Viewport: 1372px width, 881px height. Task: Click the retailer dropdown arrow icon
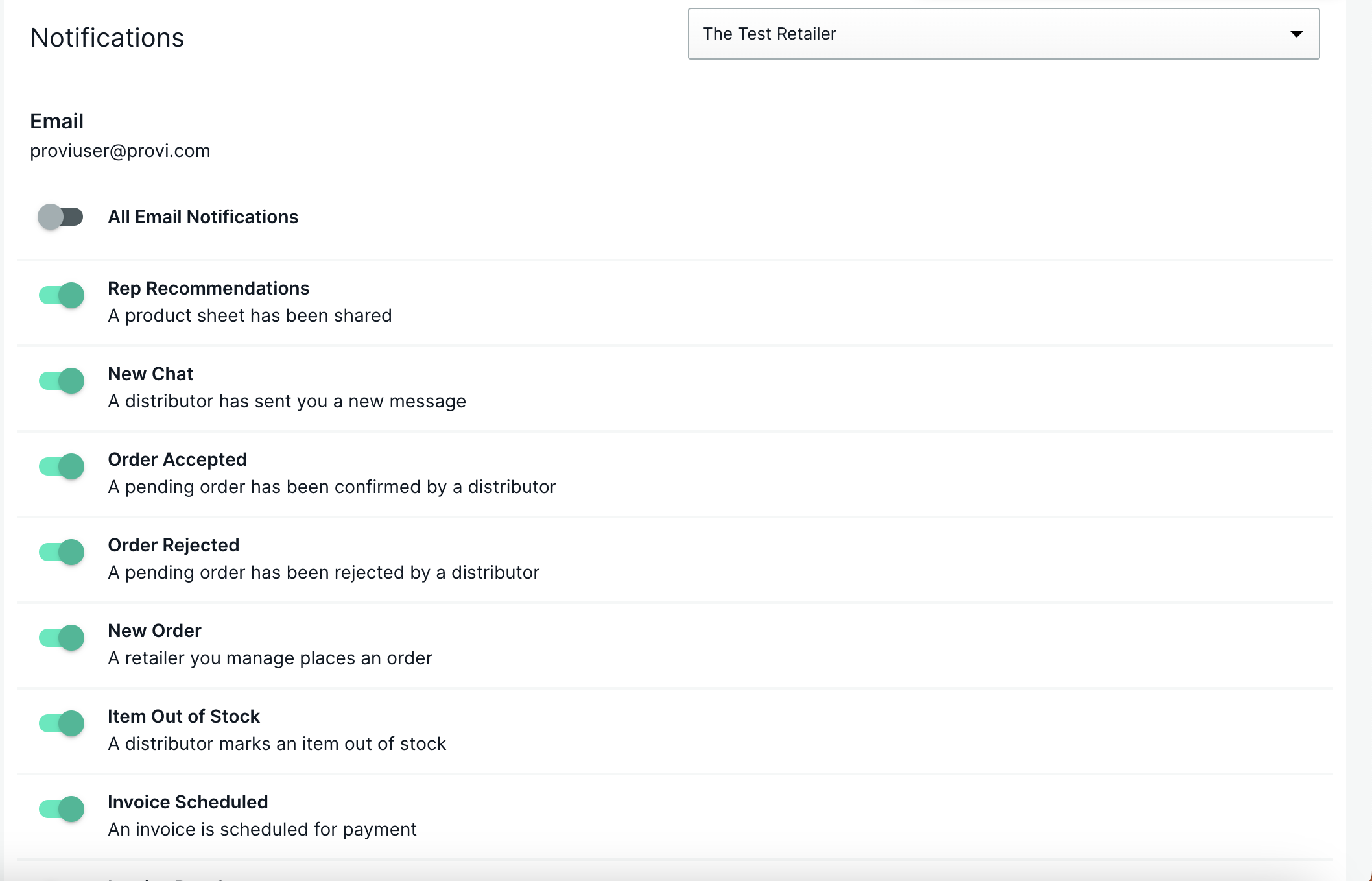[1296, 34]
